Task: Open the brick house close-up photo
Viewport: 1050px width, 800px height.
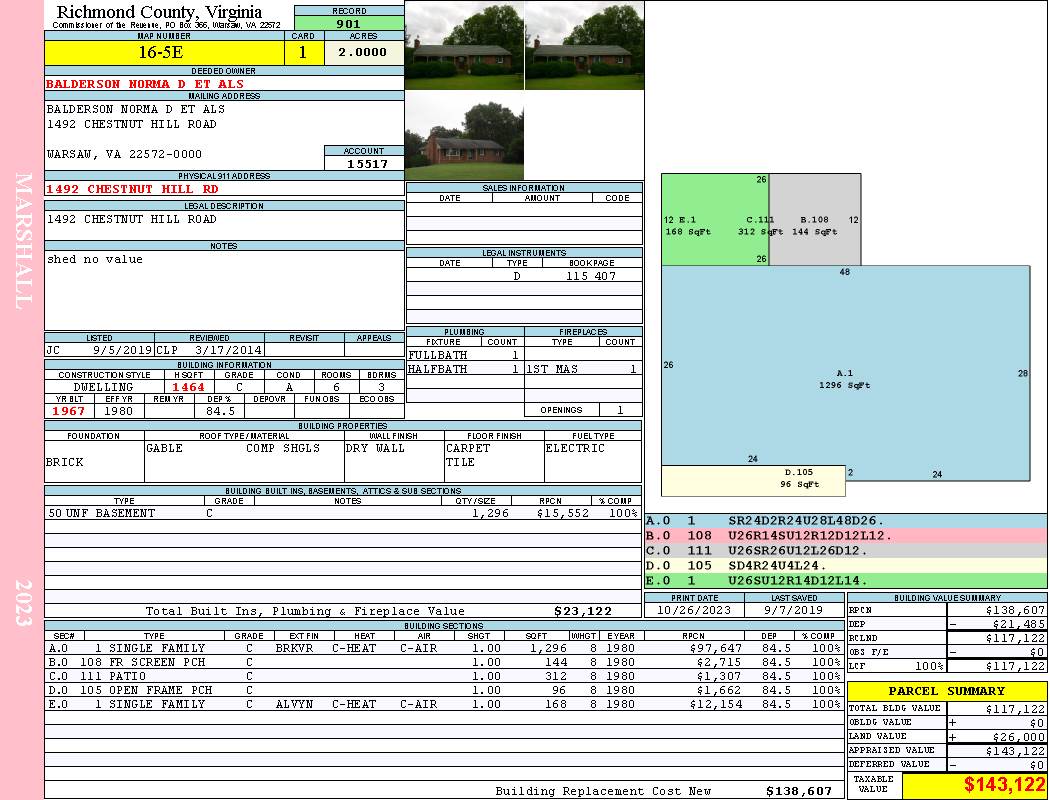Action: tap(463, 137)
